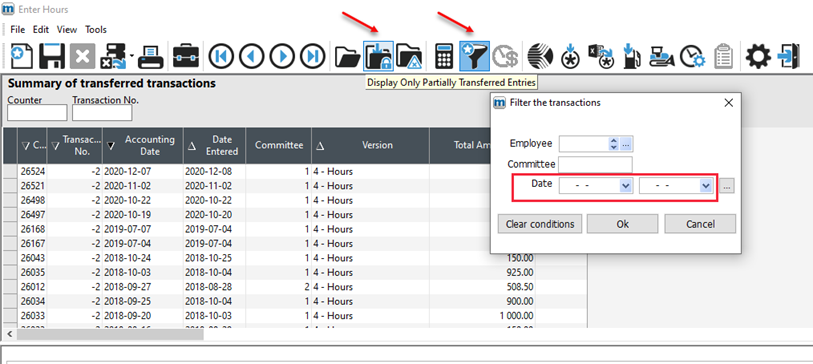Click the Save floppy disk icon
Screen dimensions: 813x364
[x=52, y=56]
